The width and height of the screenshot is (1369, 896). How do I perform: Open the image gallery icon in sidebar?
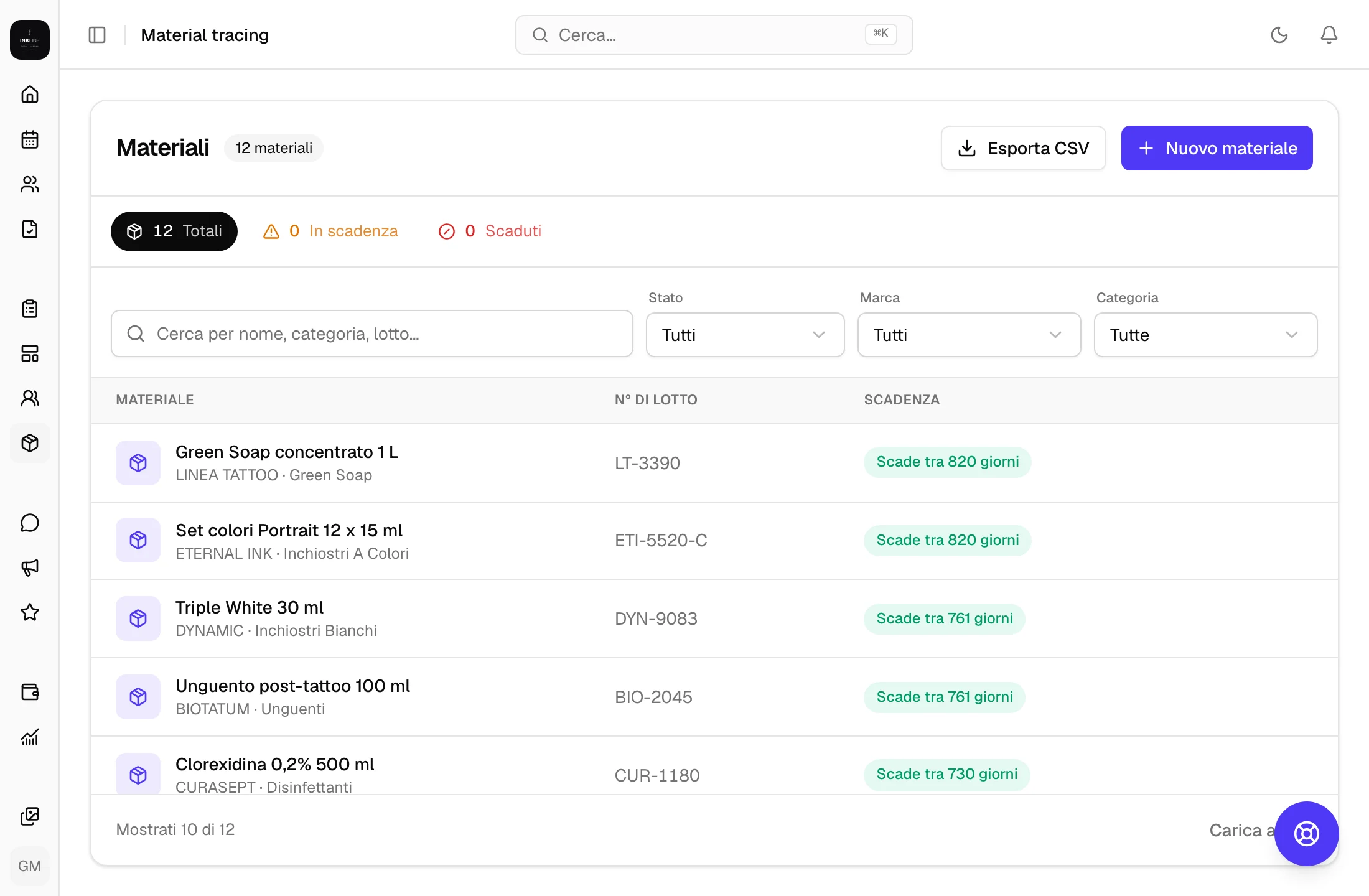(30, 816)
